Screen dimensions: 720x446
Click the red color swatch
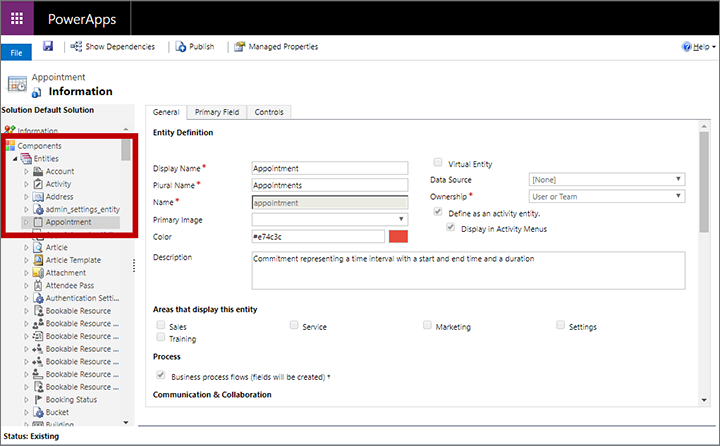tap(398, 237)
